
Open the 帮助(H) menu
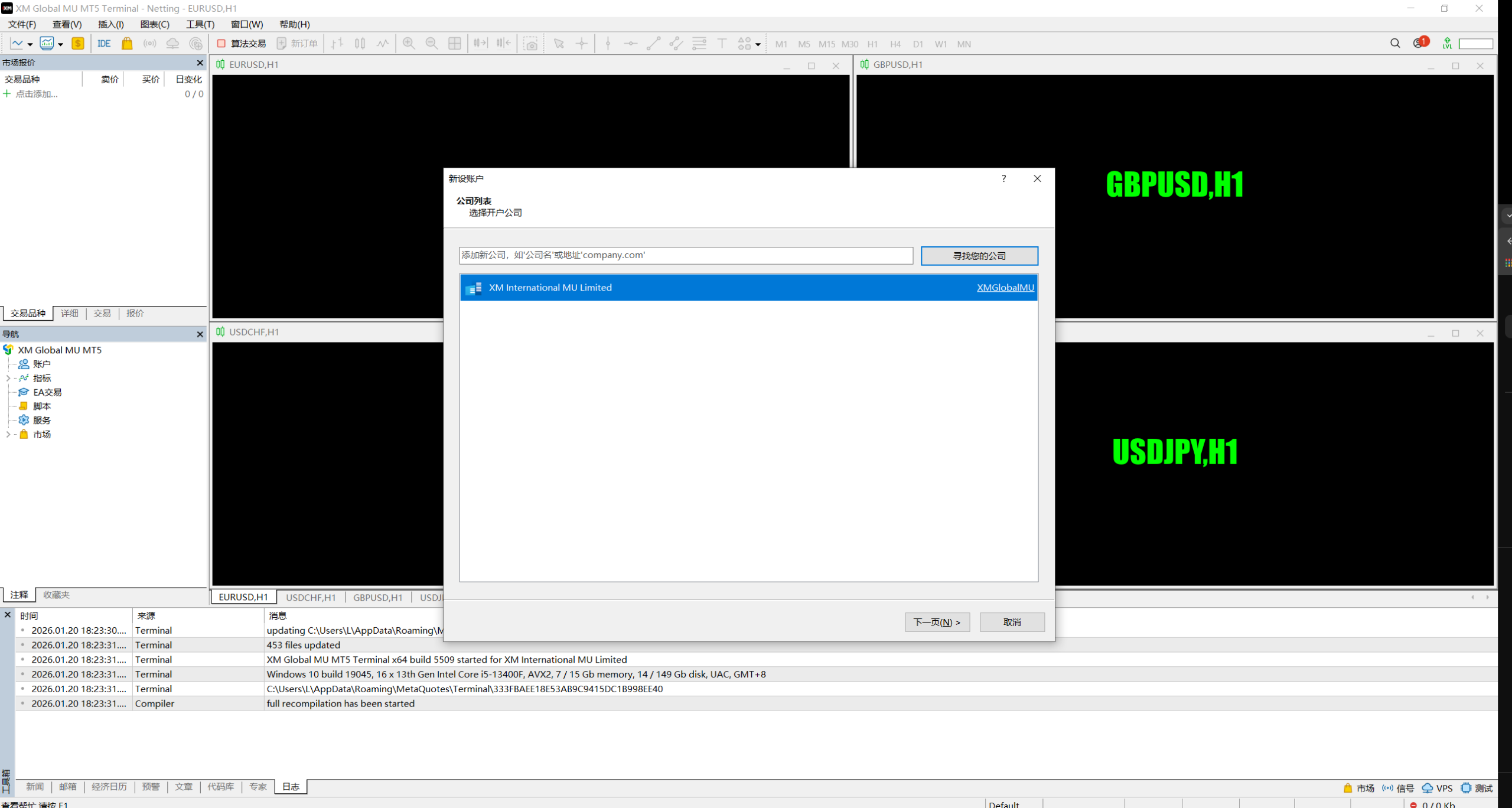pyautogui.click(x=295, y=24)
